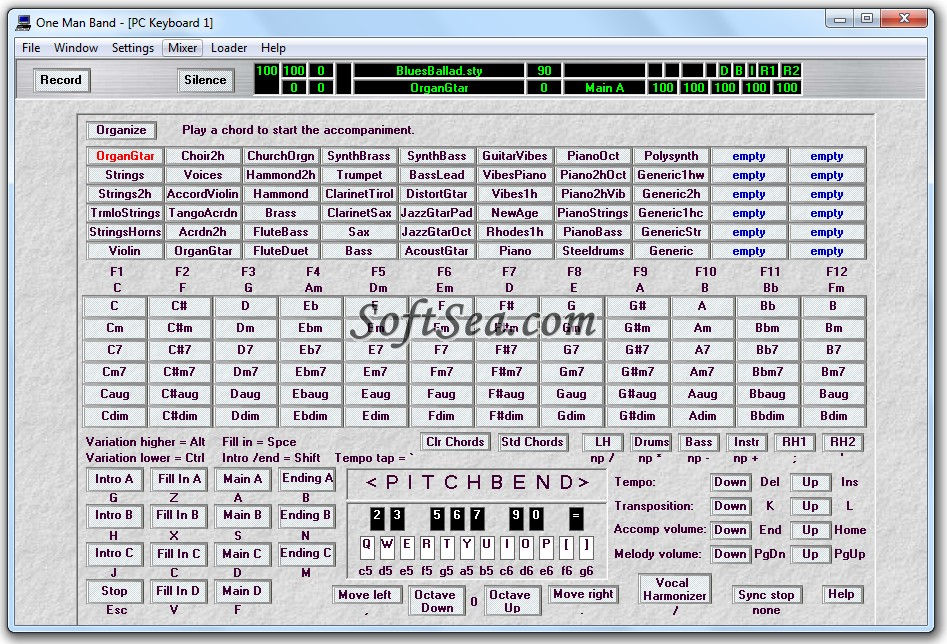Trigger the Intro B button
The width and height of the screenshot is (947, 644).
114,516
